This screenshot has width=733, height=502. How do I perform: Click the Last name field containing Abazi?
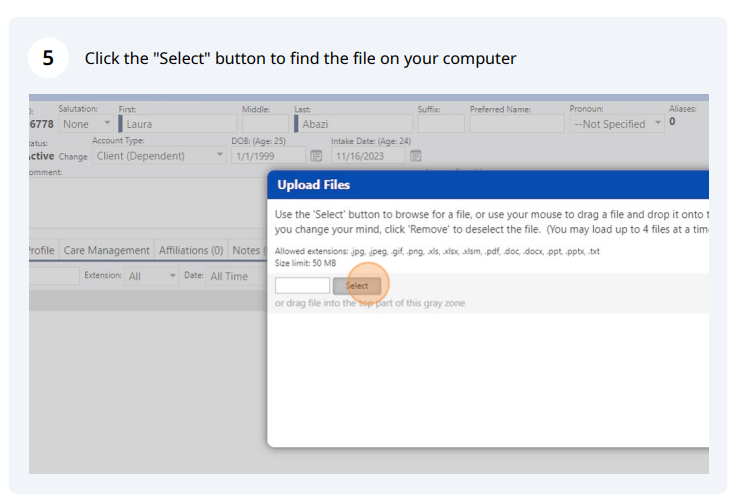click(353, 124)
